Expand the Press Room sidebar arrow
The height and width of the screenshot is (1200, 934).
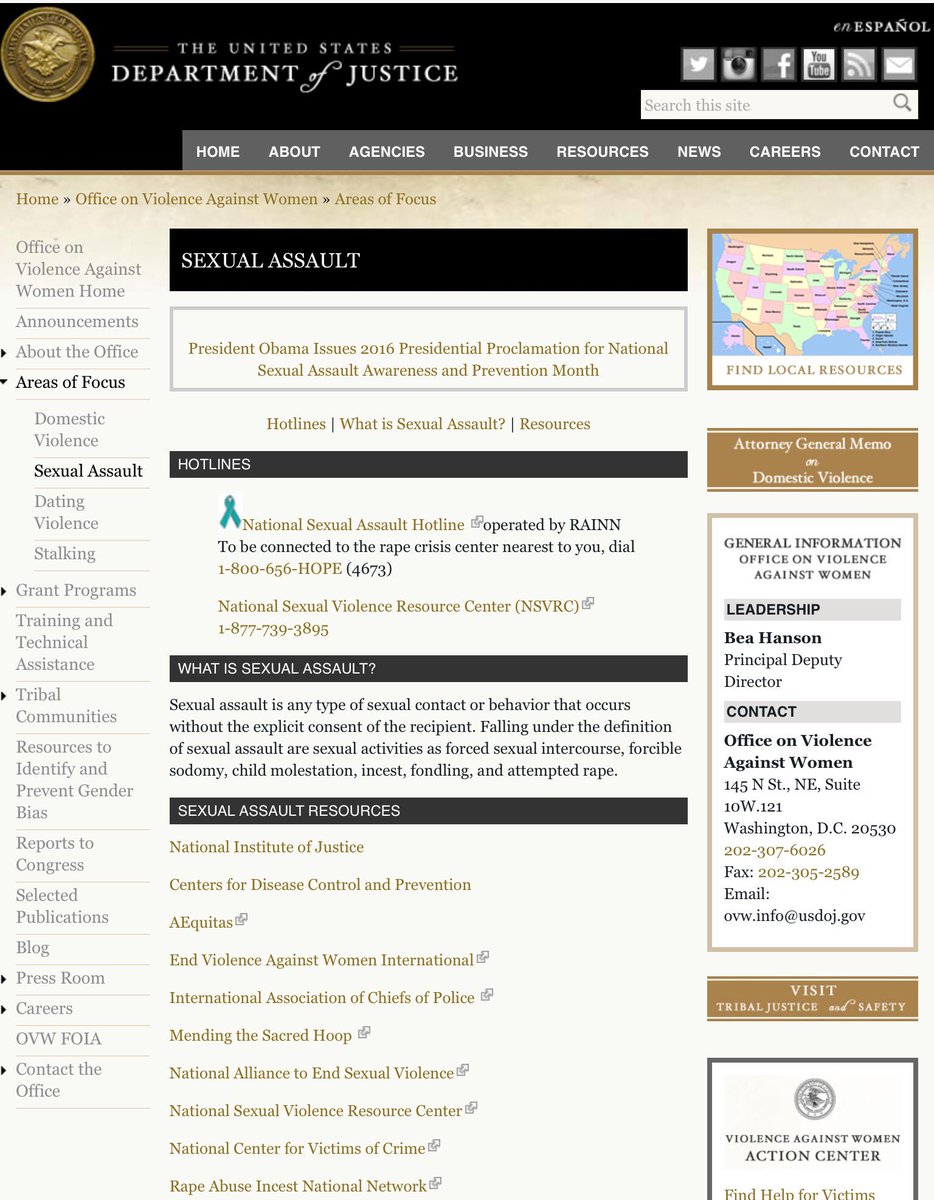click(5, 978)
